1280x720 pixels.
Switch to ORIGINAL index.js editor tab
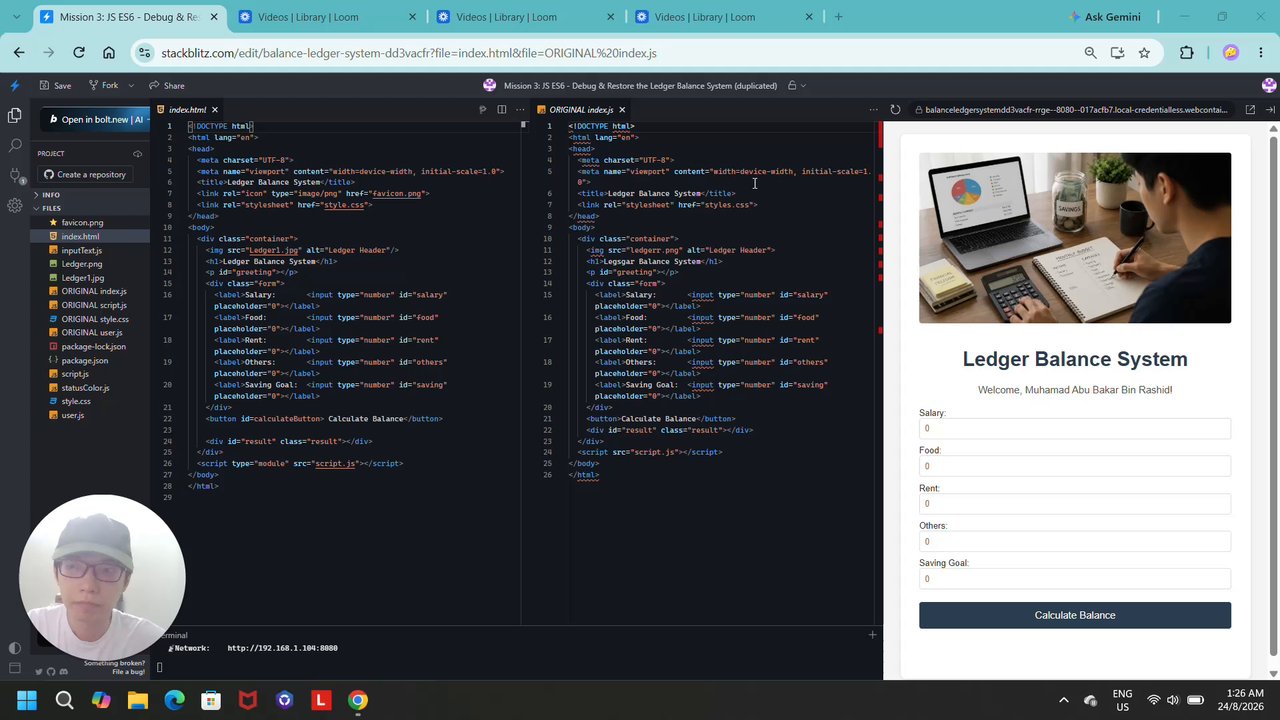pos(581,110)
